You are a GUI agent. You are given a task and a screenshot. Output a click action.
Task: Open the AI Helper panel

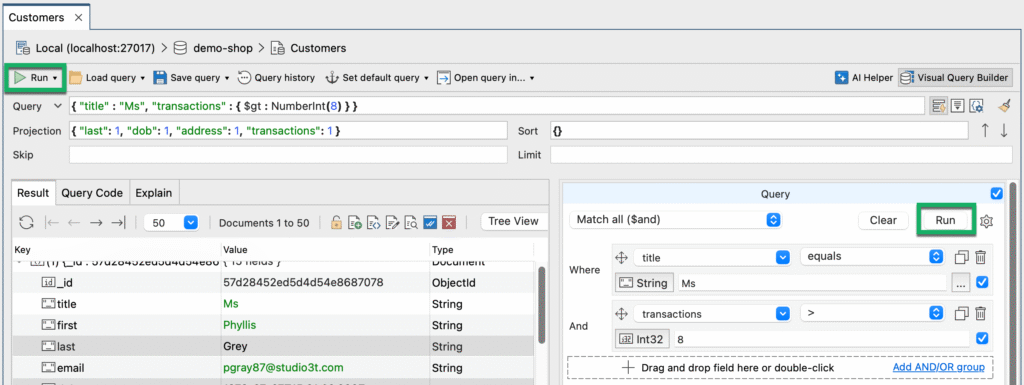pyautogui.click(x=863, y=78)
